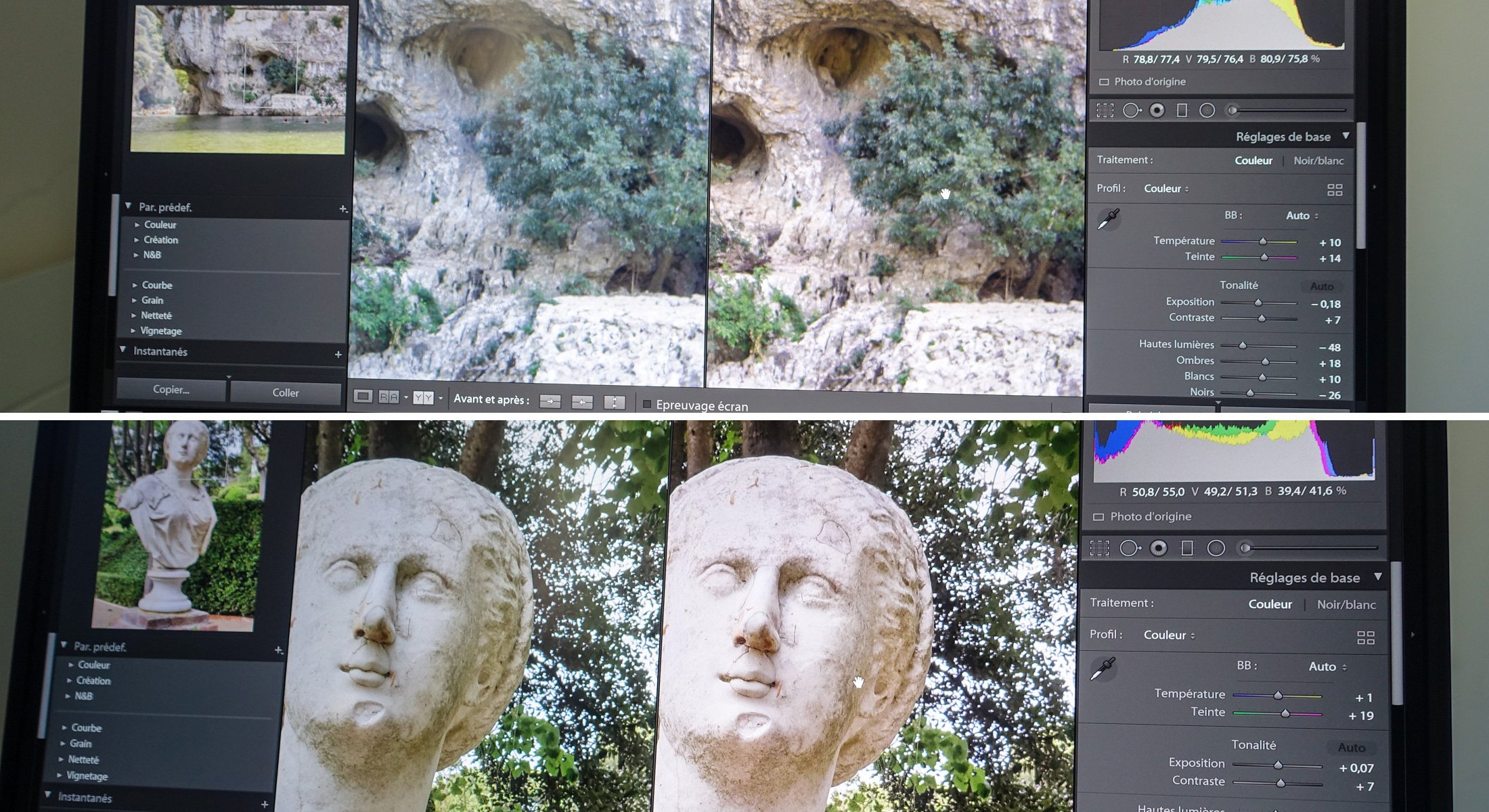Open profile browser grid icon in statue panel
Viewport: 1489px width, 812px height.
[x=1365, y=637]
